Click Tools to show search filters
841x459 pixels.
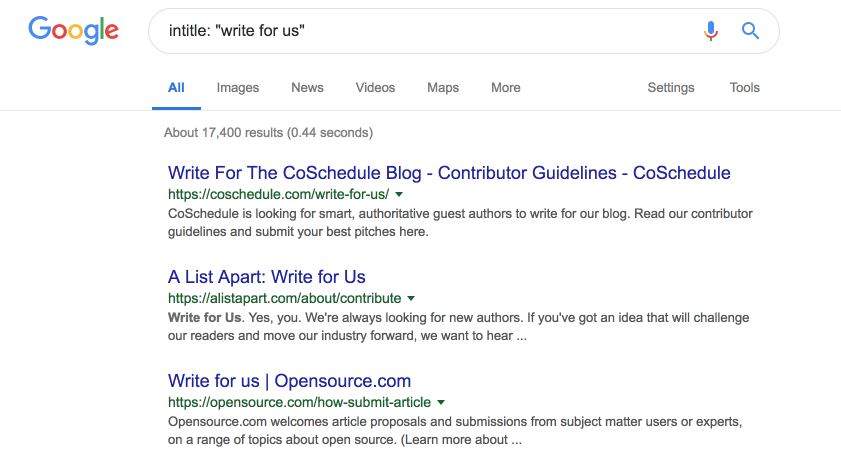pos(745,88)
